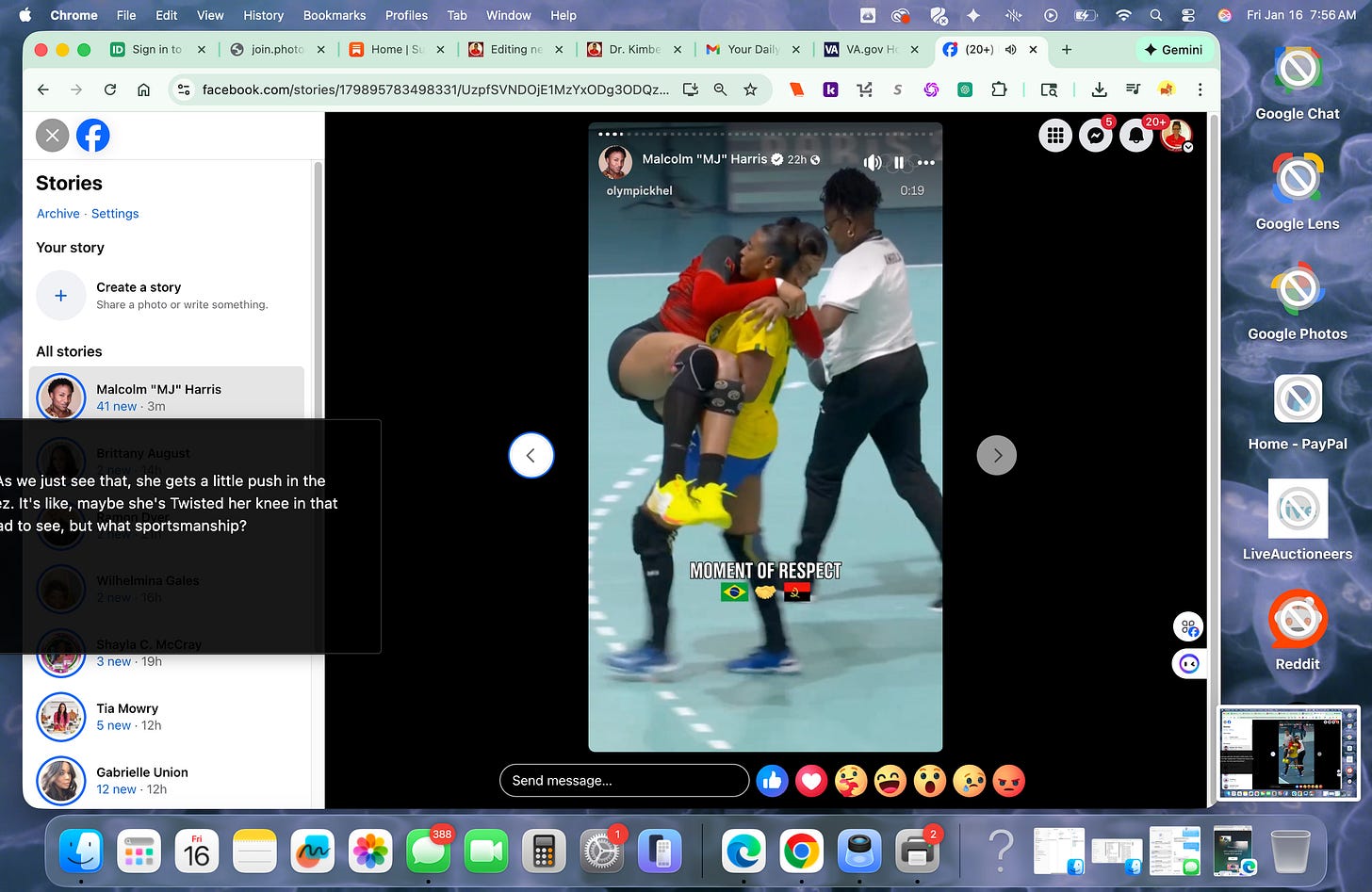Close the stories viewer with X
The height and width of the screenshot is (892, 1372).
click(53, 136)
